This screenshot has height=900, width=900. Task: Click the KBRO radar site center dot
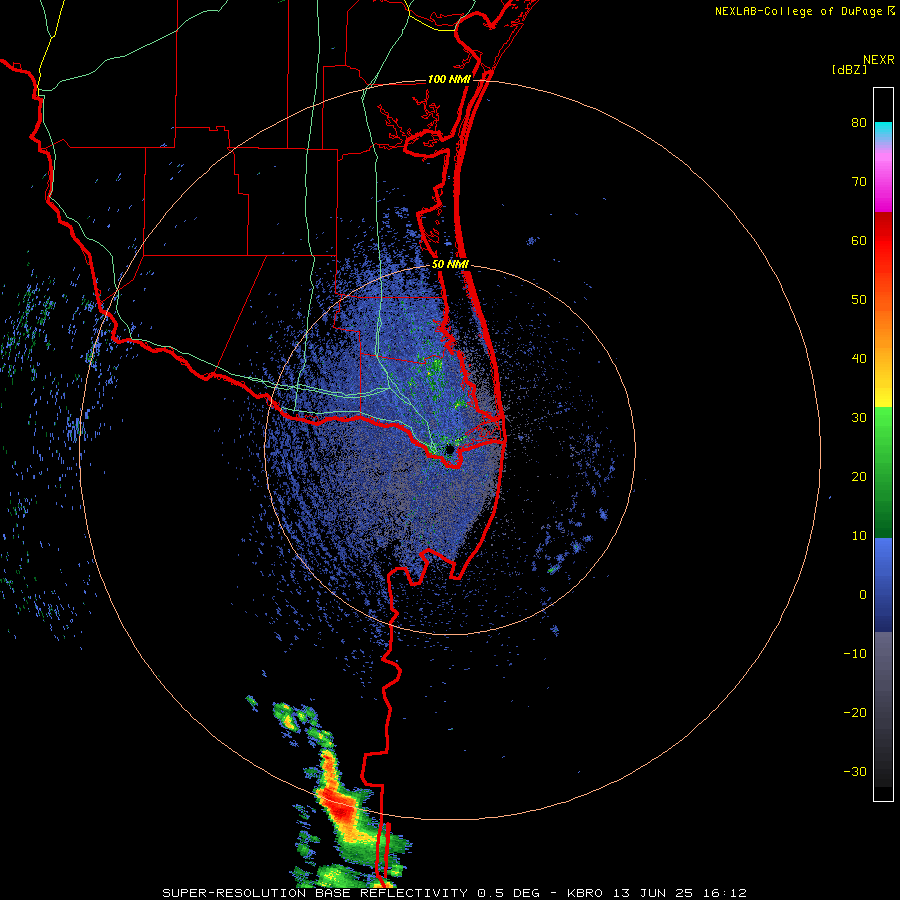[449, 449]
